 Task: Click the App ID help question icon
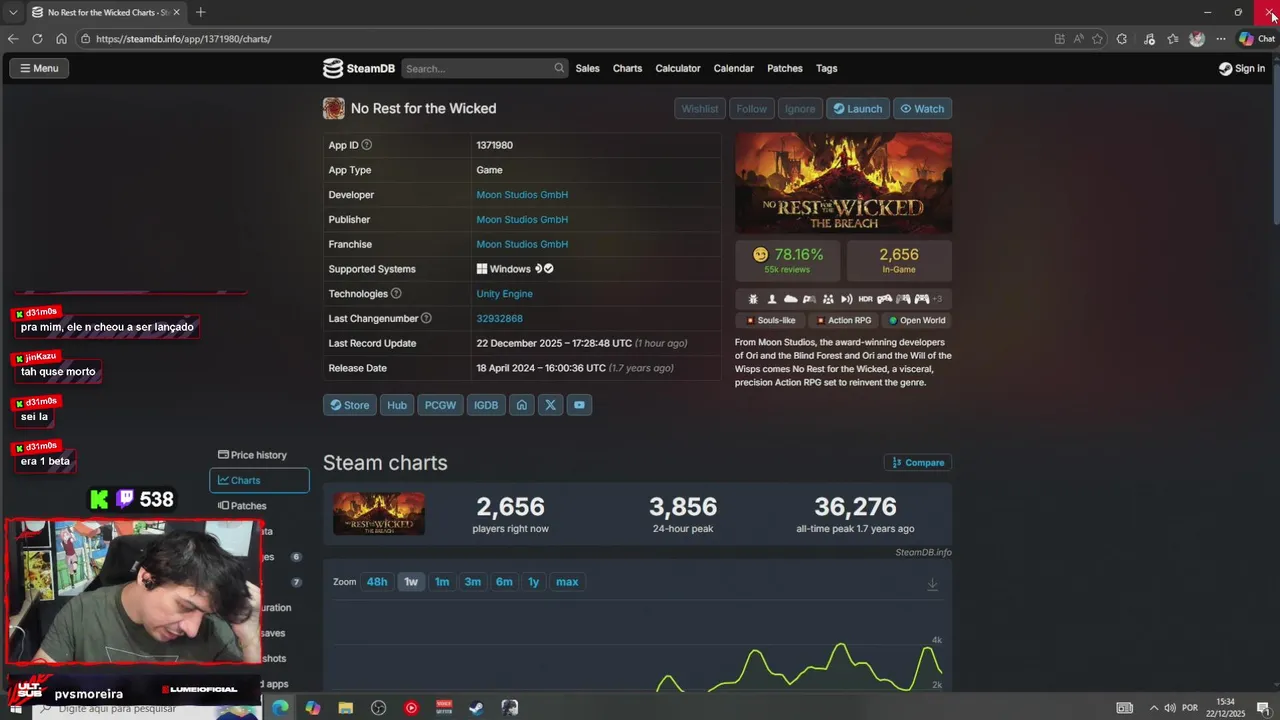367,145
